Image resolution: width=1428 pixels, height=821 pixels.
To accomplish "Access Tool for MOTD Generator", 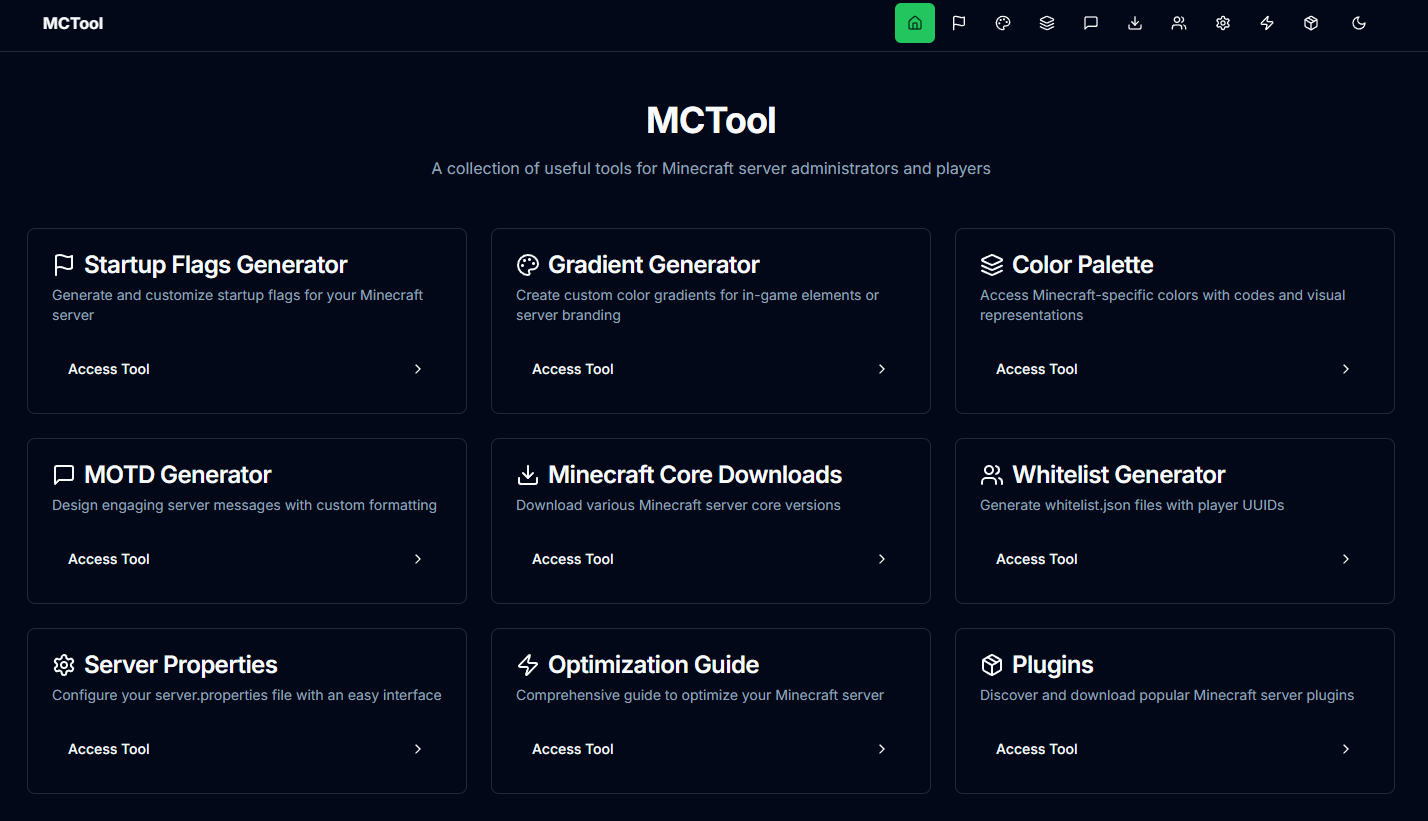I will (x=247, y=559).
